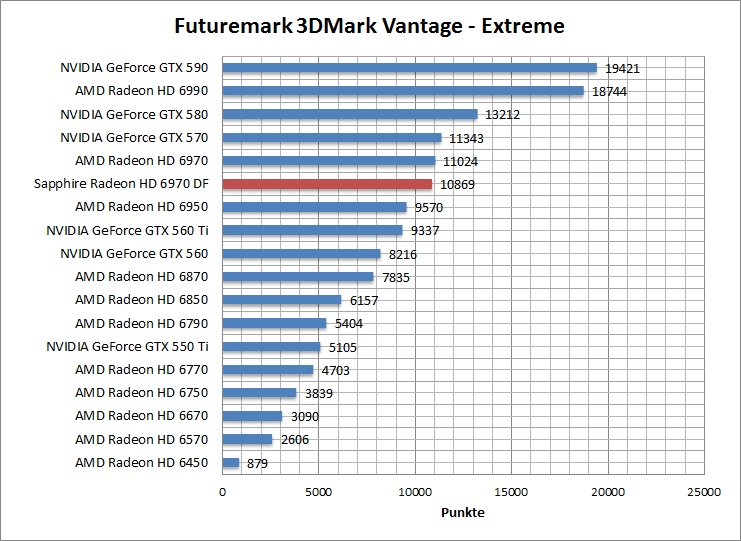
Task: Click the NVIDIA GeForce GTX 550 Ti label
Action: 127,346
